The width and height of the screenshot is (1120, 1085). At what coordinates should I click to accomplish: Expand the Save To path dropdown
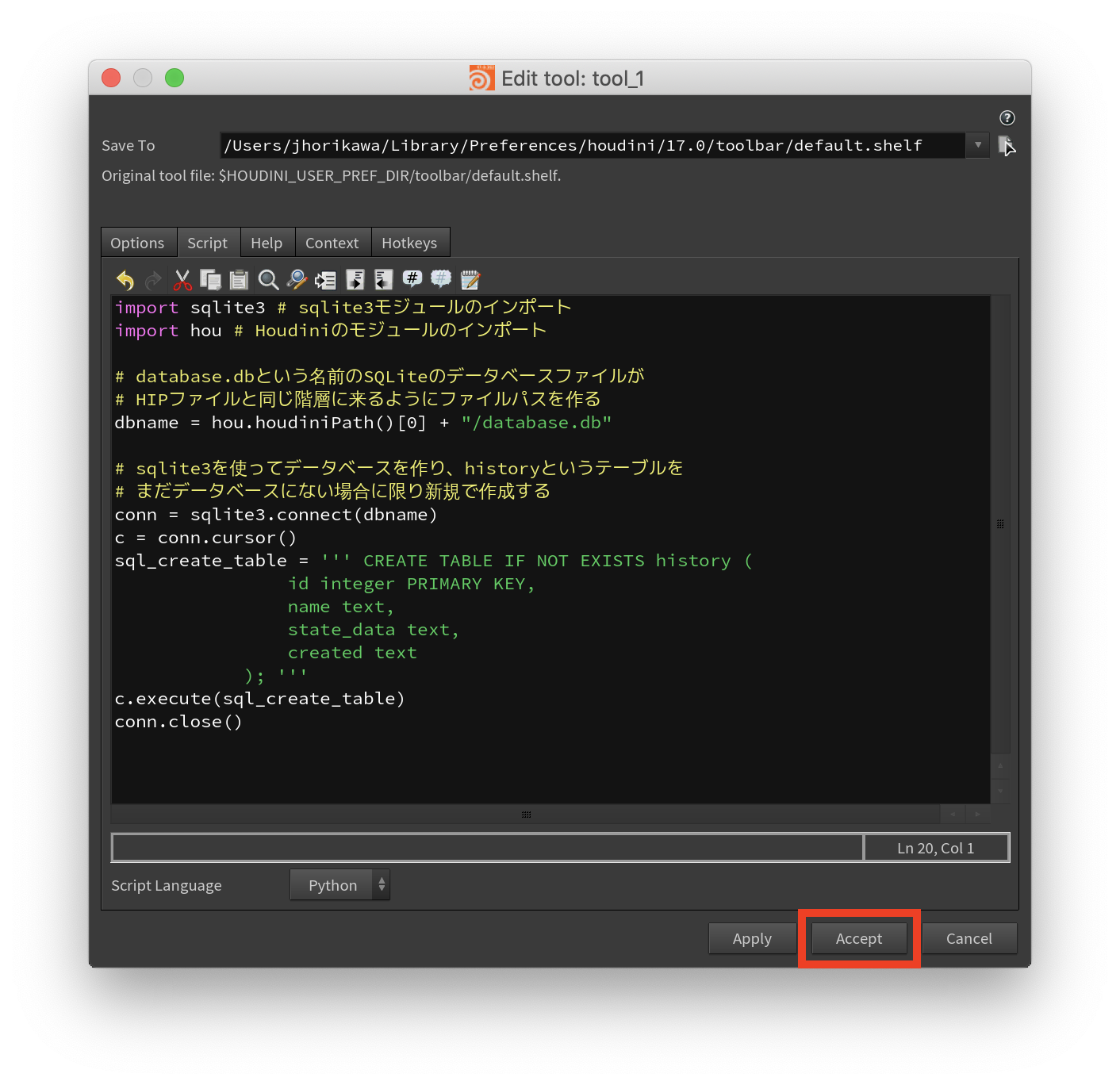(978, 145)
